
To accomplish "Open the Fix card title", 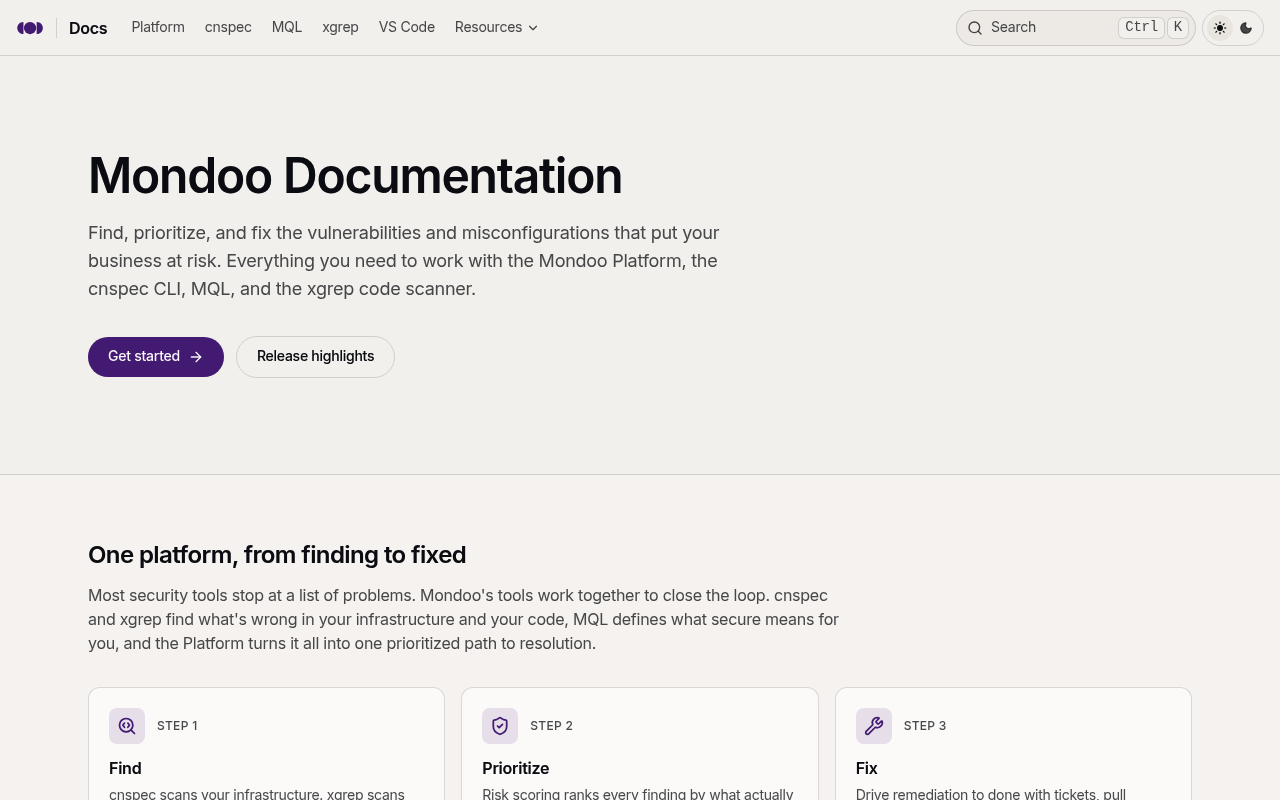I will click(x=867, y=768).
